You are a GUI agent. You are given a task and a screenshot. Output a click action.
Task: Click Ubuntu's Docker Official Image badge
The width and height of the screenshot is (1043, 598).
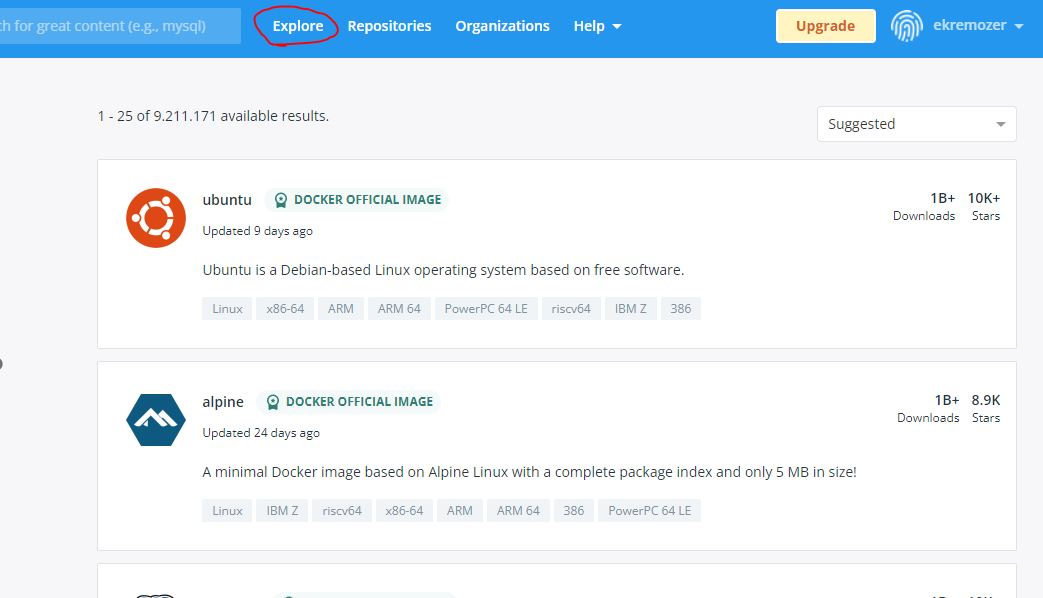tap(357, 200)
